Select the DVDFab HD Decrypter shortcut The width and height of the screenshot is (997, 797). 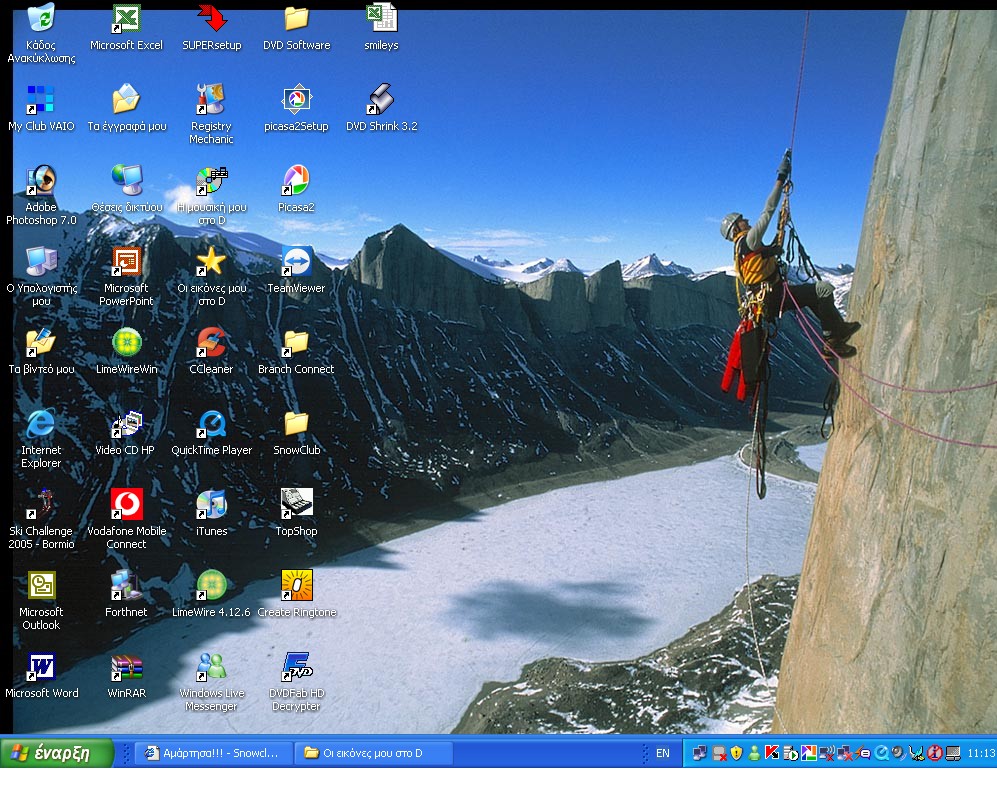(x=296, y=666)
